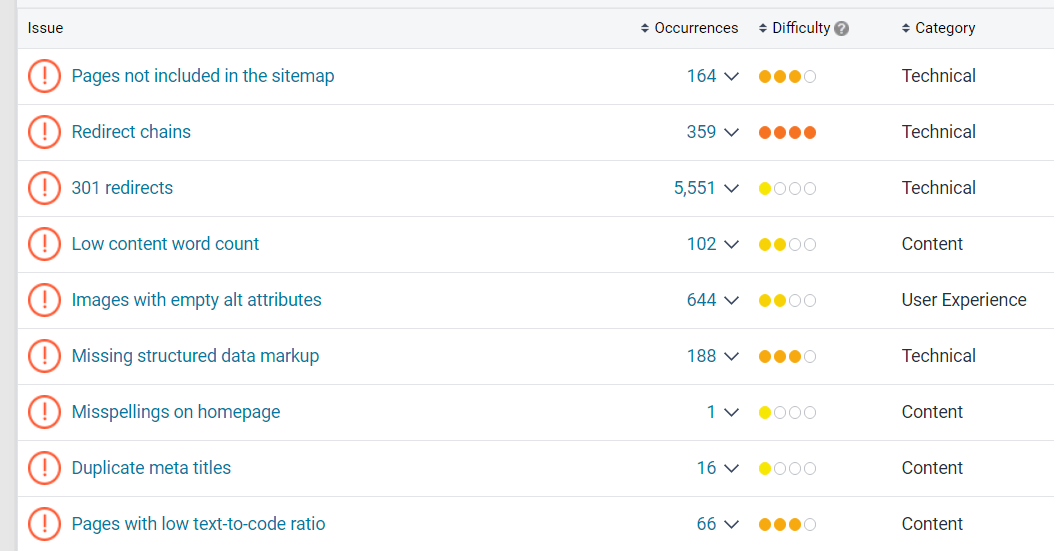Expand the 5,551 occurrences for 301 redirects

click(x=731, y=188)
